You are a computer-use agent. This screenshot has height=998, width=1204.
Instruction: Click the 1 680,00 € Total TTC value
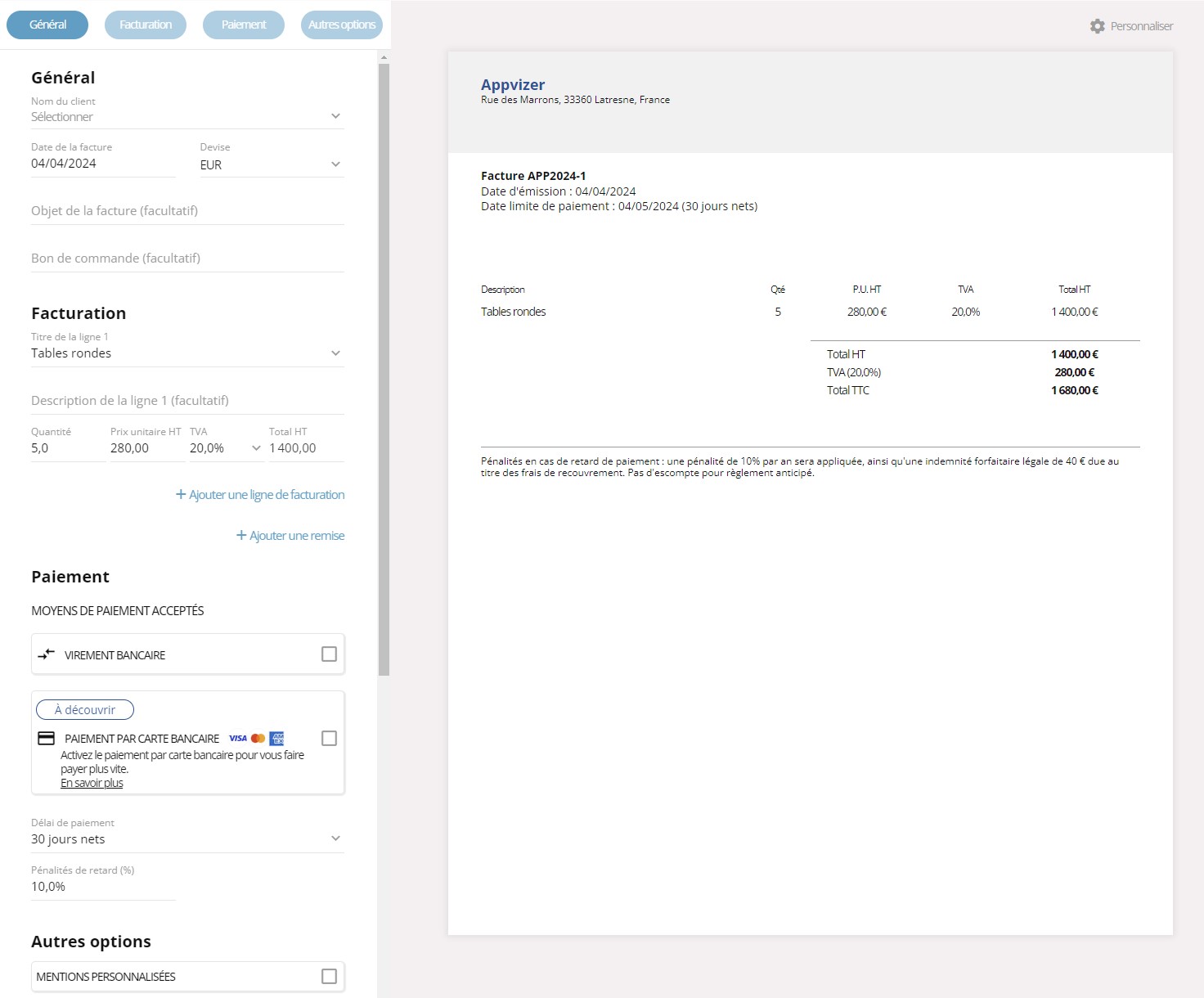point(1075,390)
